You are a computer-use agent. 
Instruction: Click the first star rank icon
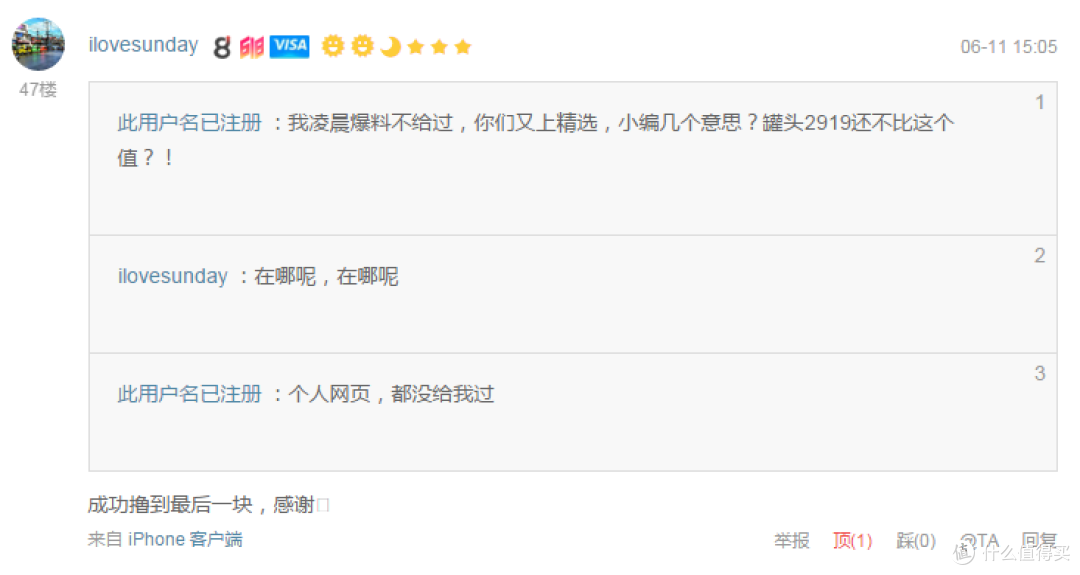click(x=415, y=47)
